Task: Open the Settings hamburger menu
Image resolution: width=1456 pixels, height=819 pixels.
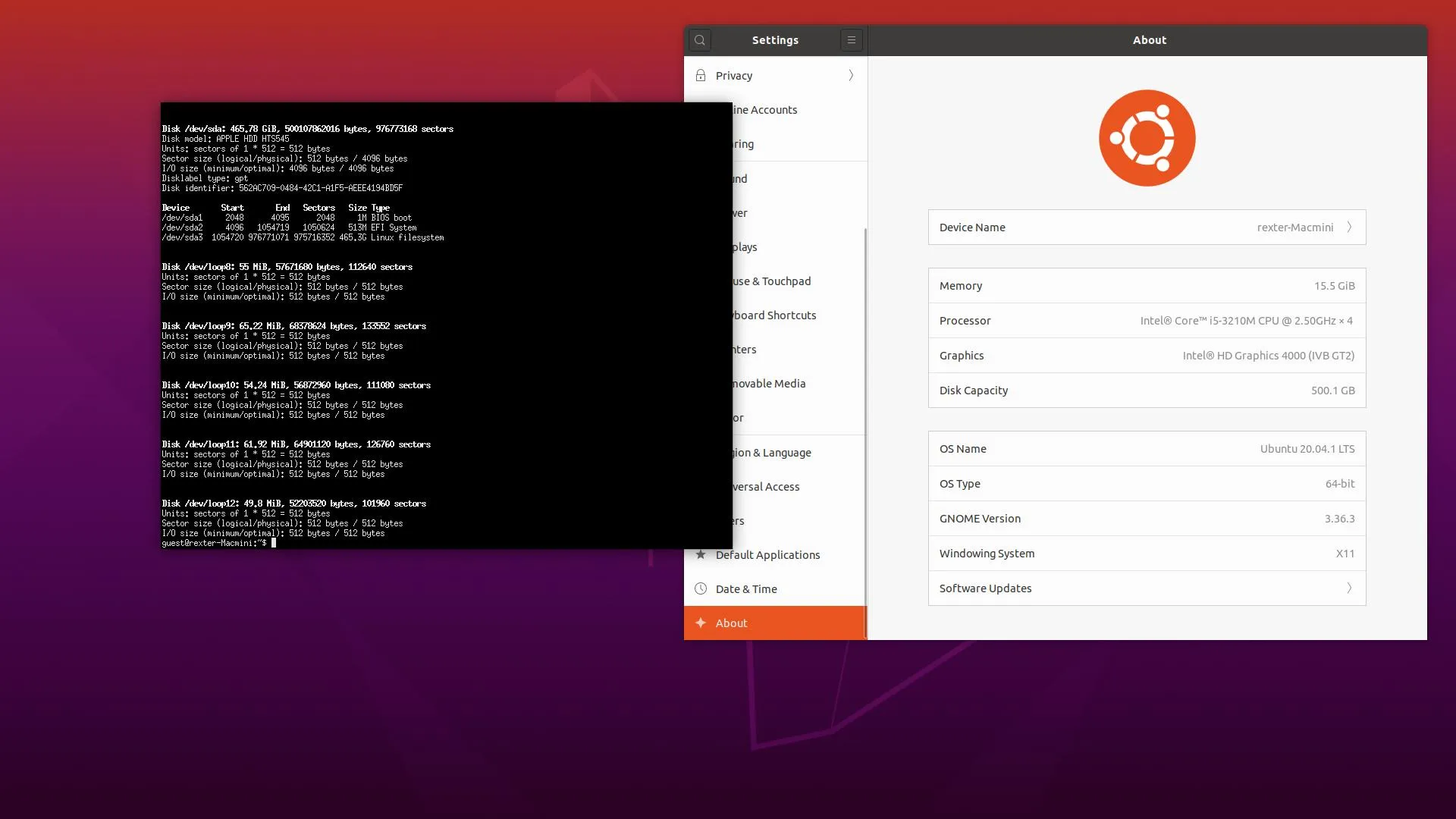Action: tap(851, 40)
